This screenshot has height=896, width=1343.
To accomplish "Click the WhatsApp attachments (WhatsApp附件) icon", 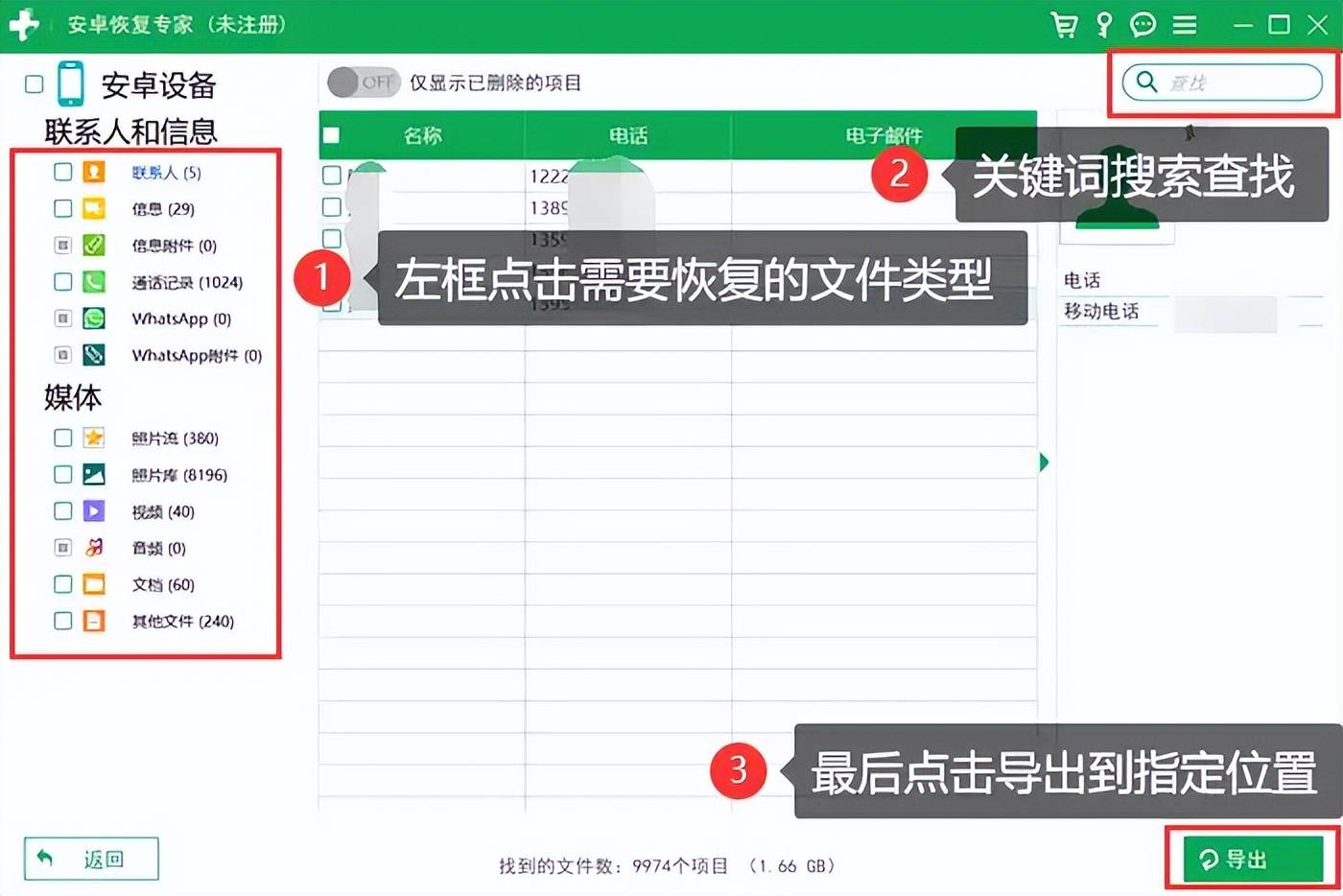I will point(93,354).
